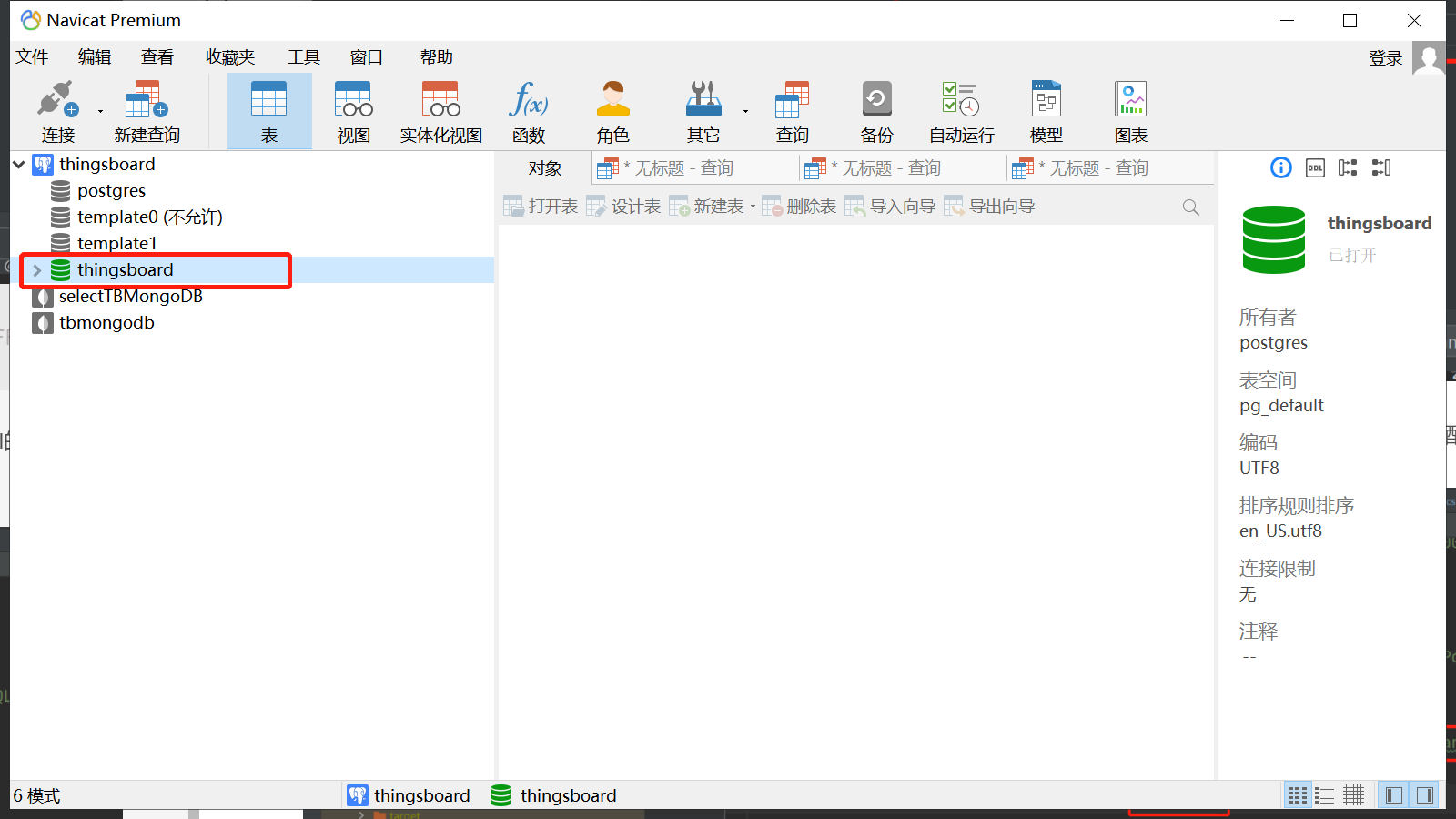
Task: Switch to the second untitled query tab
Action: click(x=903, y=168)
